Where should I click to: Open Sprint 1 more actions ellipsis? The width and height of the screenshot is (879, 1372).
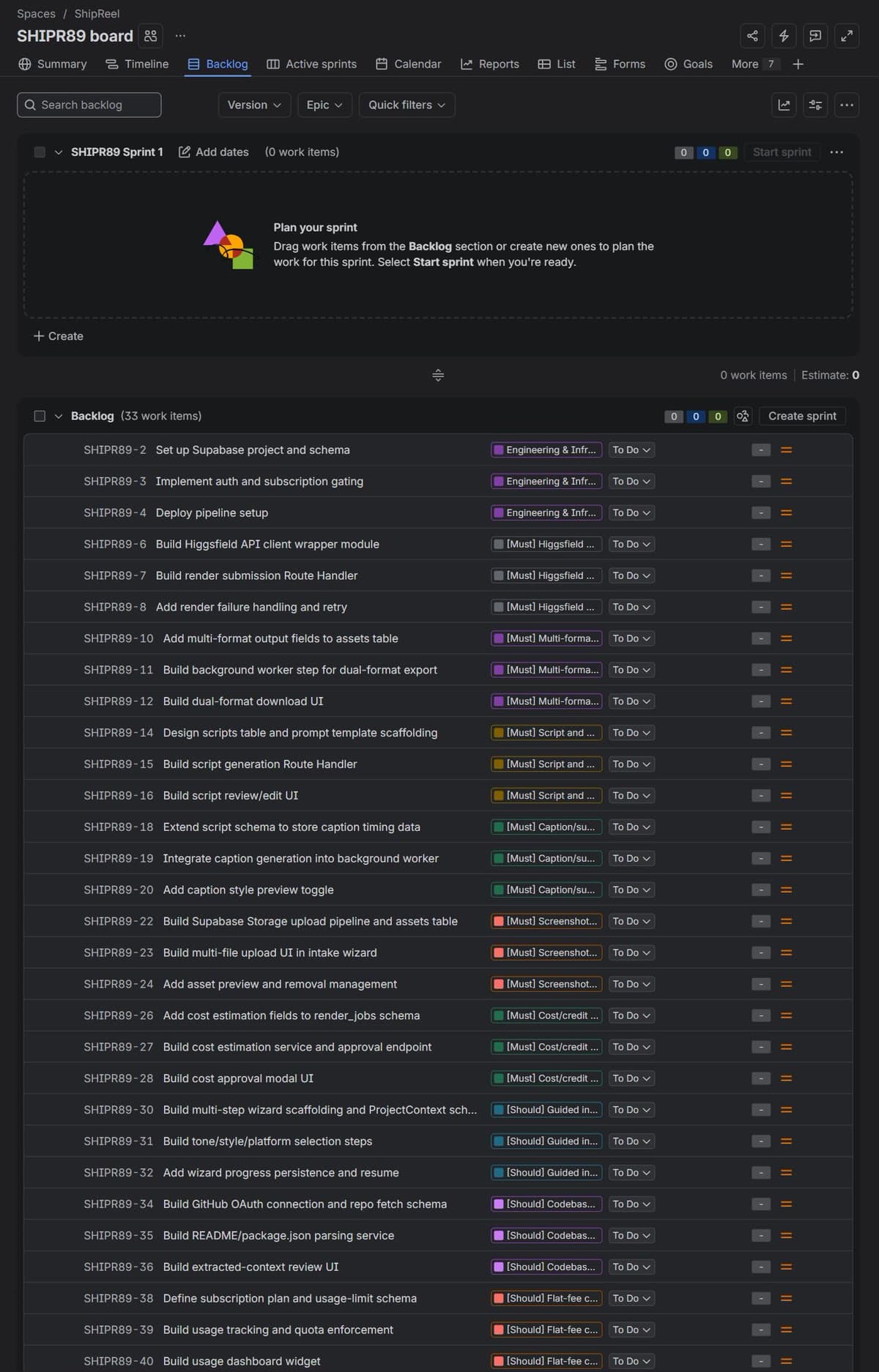837,152
